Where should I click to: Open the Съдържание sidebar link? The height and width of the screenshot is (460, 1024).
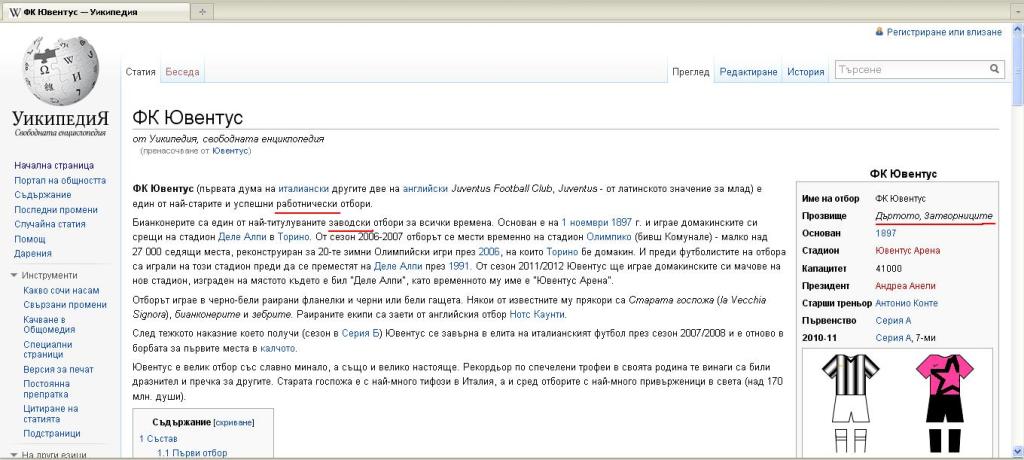[43, 195]
